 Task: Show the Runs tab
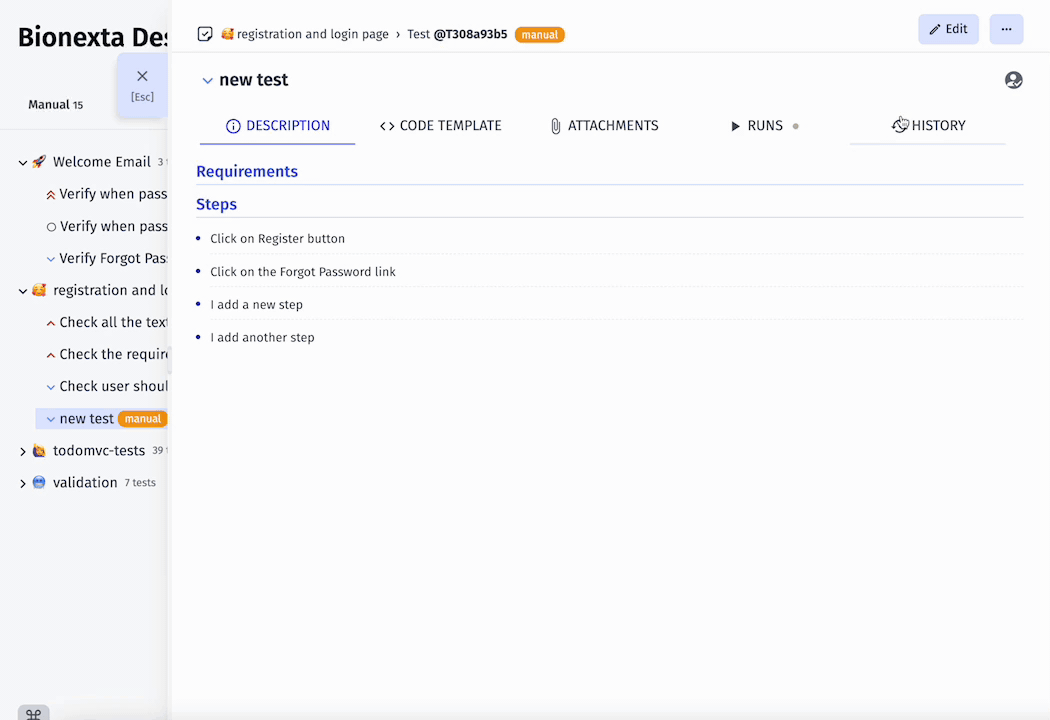pyautogui.click(x=765, y=126)
